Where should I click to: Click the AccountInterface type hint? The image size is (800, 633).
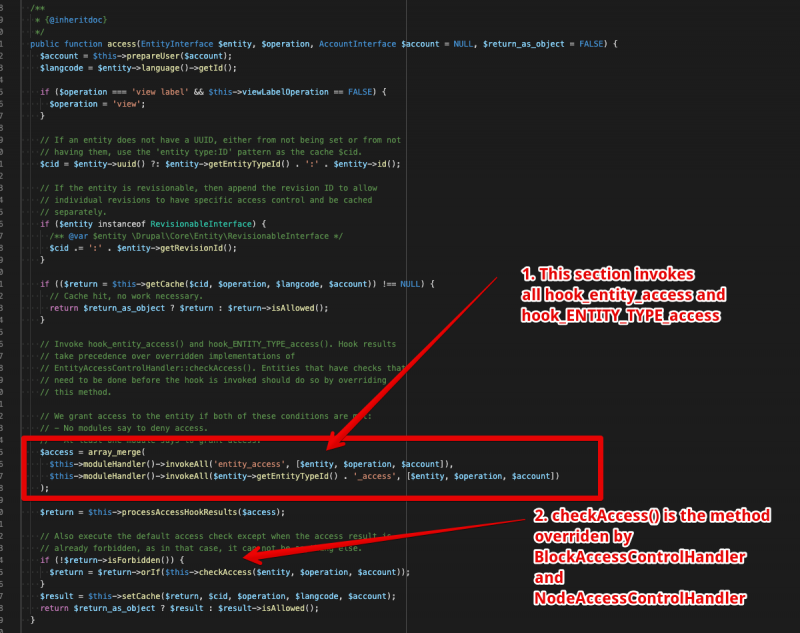point(357,44)
